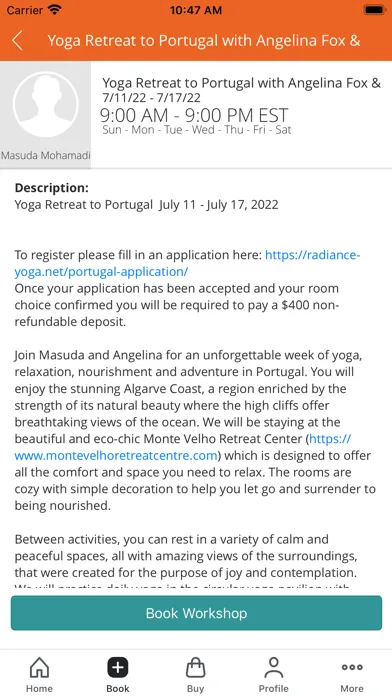
Task: Open the Buy shopping bag icon
Action: [195, 668]
